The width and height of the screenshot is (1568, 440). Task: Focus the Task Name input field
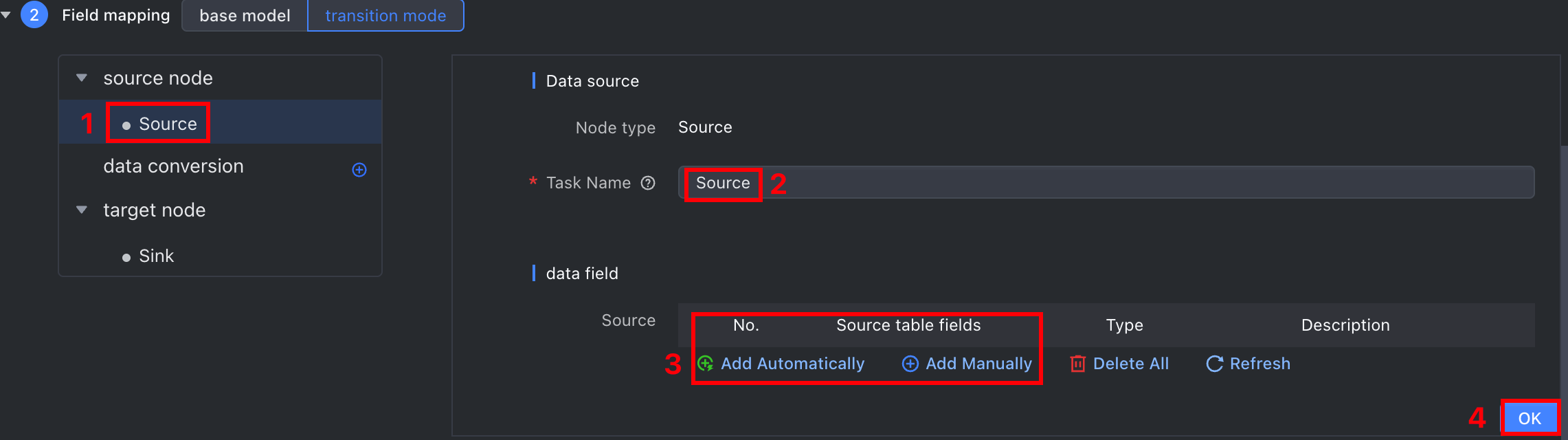(1106, 183)
